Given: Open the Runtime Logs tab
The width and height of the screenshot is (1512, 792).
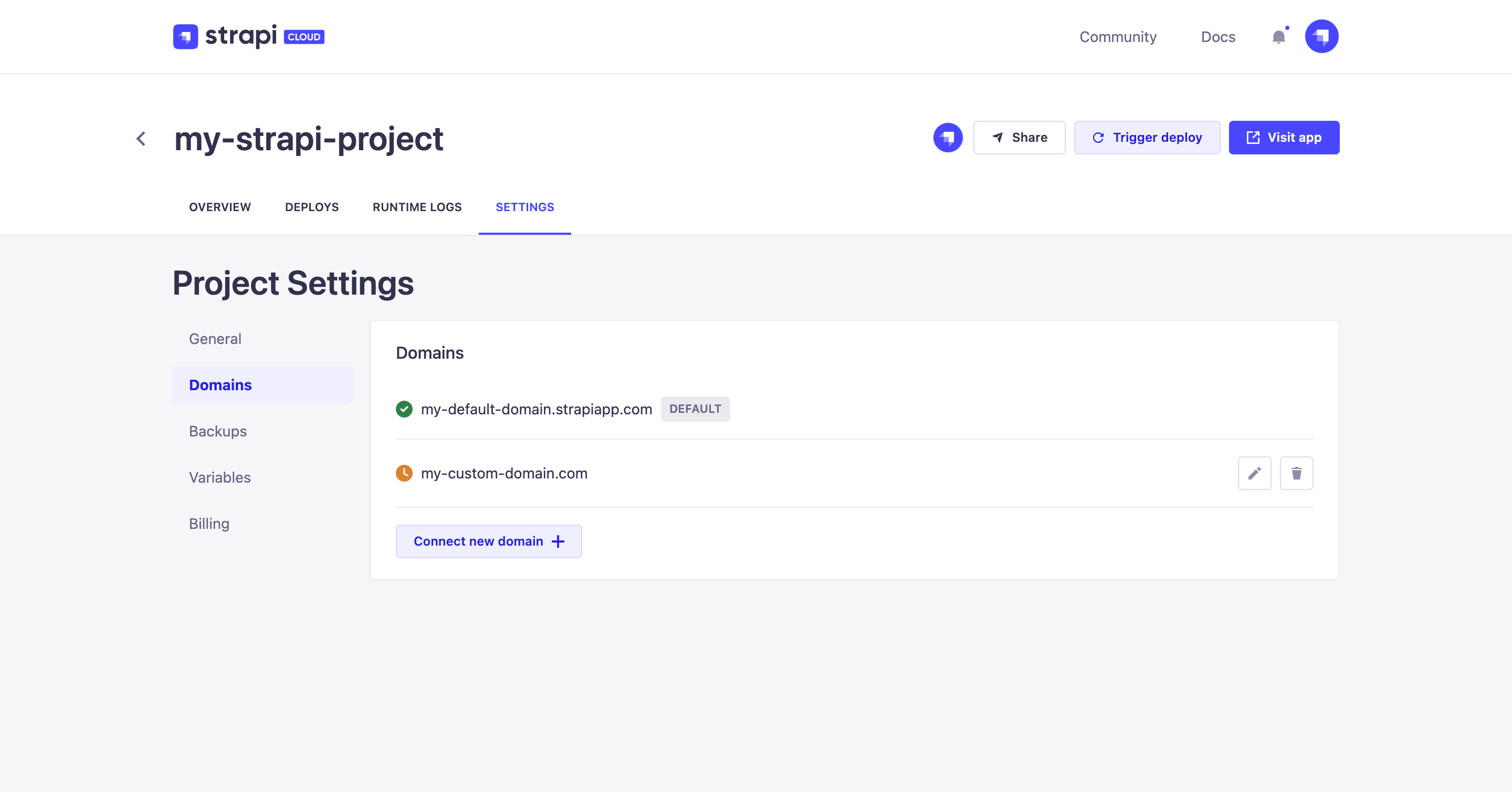Looking at the screenshot, I should point(417,206).
